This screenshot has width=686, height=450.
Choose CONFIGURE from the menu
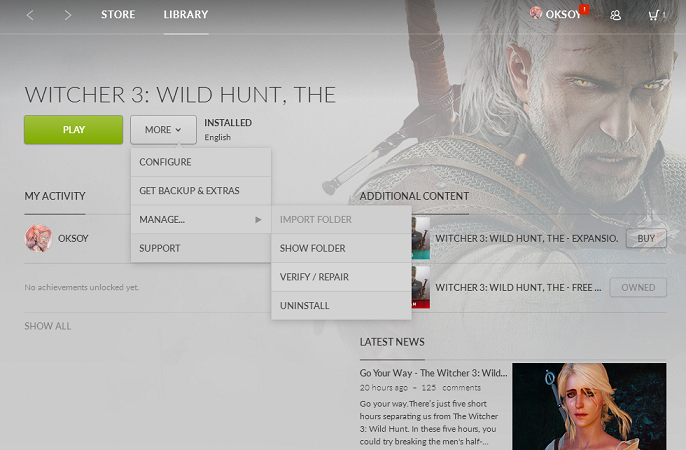tap(201, 162)
